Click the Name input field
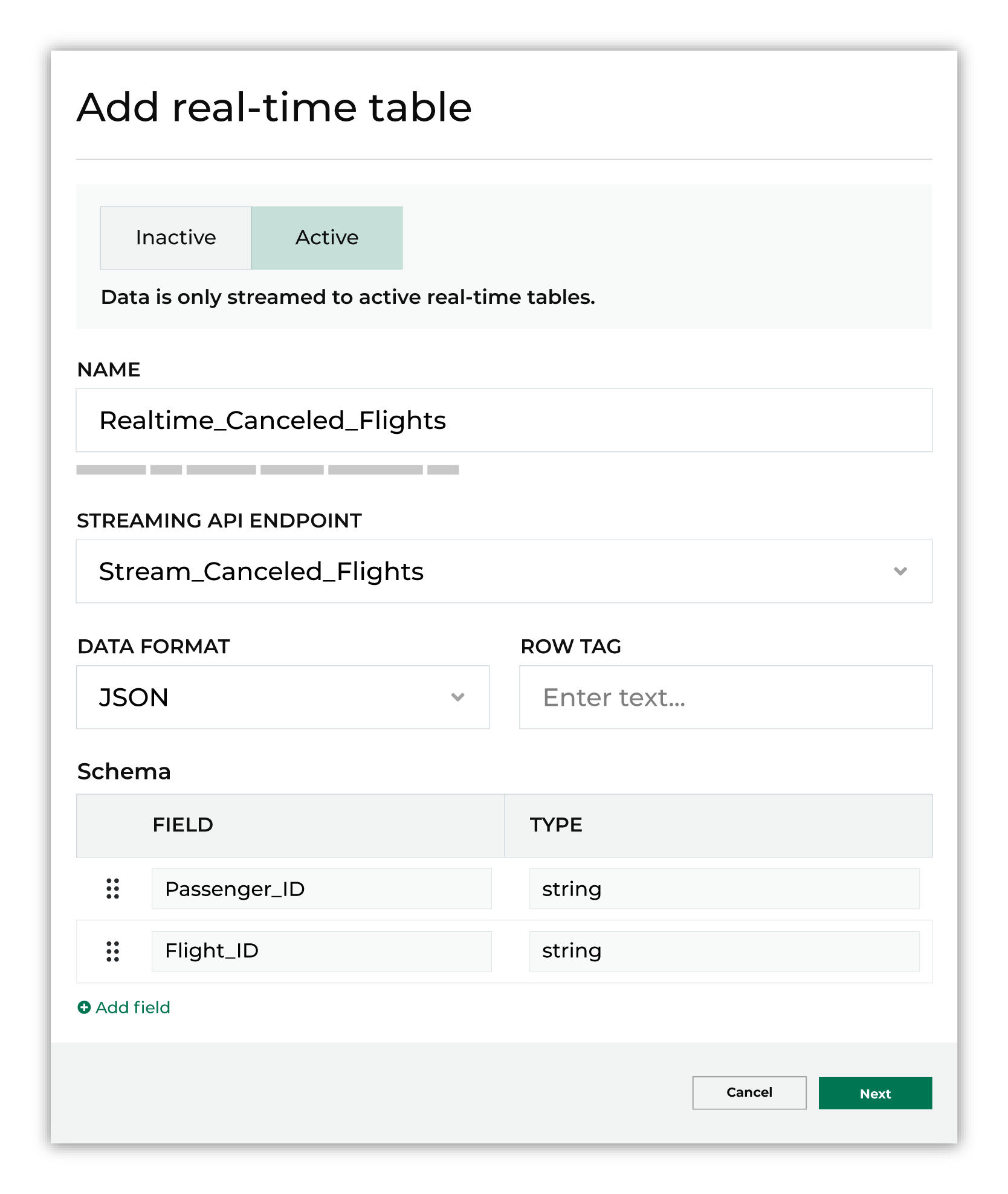Viewport: 1008px width, 1194px height. click(x=504, y=421)
